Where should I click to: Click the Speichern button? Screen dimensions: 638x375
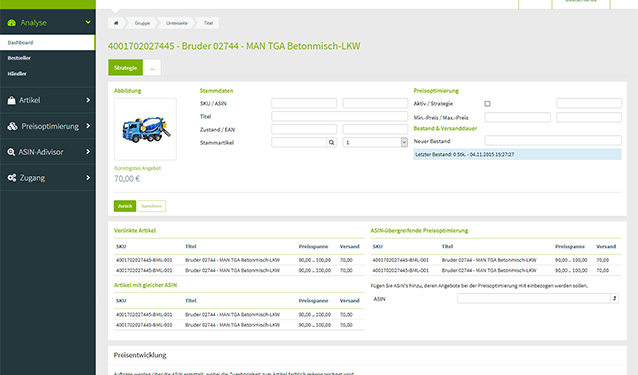pos(151,206)
